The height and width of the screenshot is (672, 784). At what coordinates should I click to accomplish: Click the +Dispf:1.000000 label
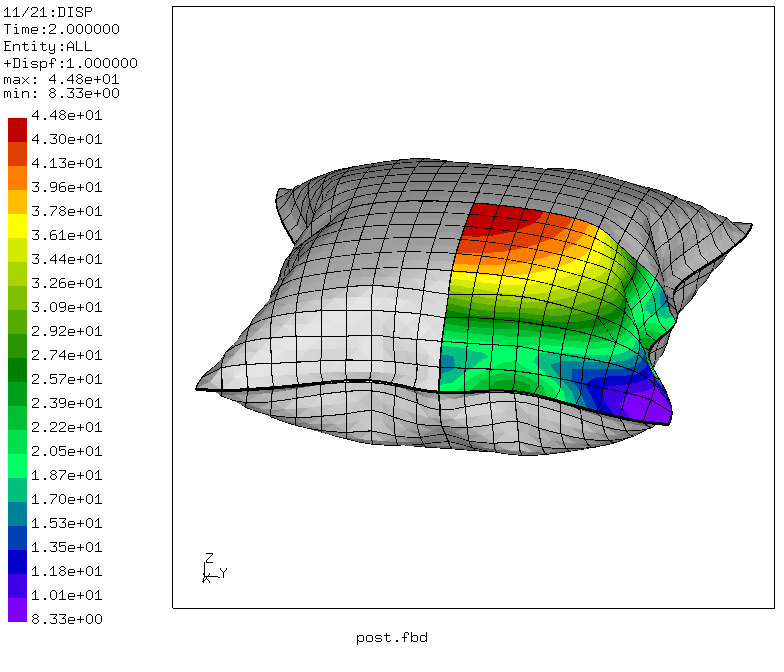[70, 64]
